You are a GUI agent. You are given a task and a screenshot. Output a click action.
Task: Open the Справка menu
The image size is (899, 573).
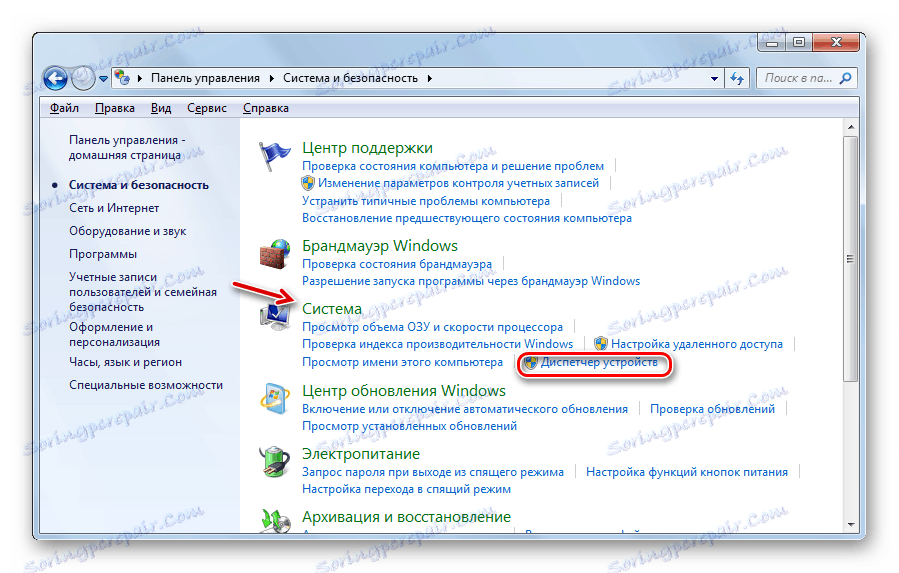tap(265, 108)
